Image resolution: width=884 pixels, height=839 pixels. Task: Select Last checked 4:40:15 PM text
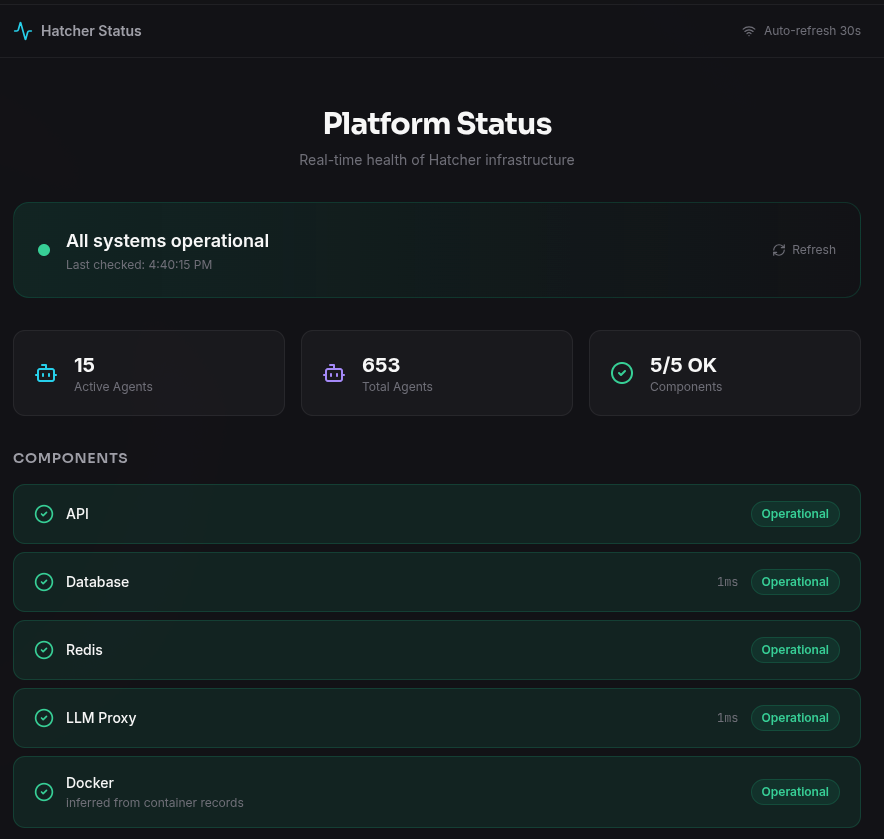[x=139, y=264]
